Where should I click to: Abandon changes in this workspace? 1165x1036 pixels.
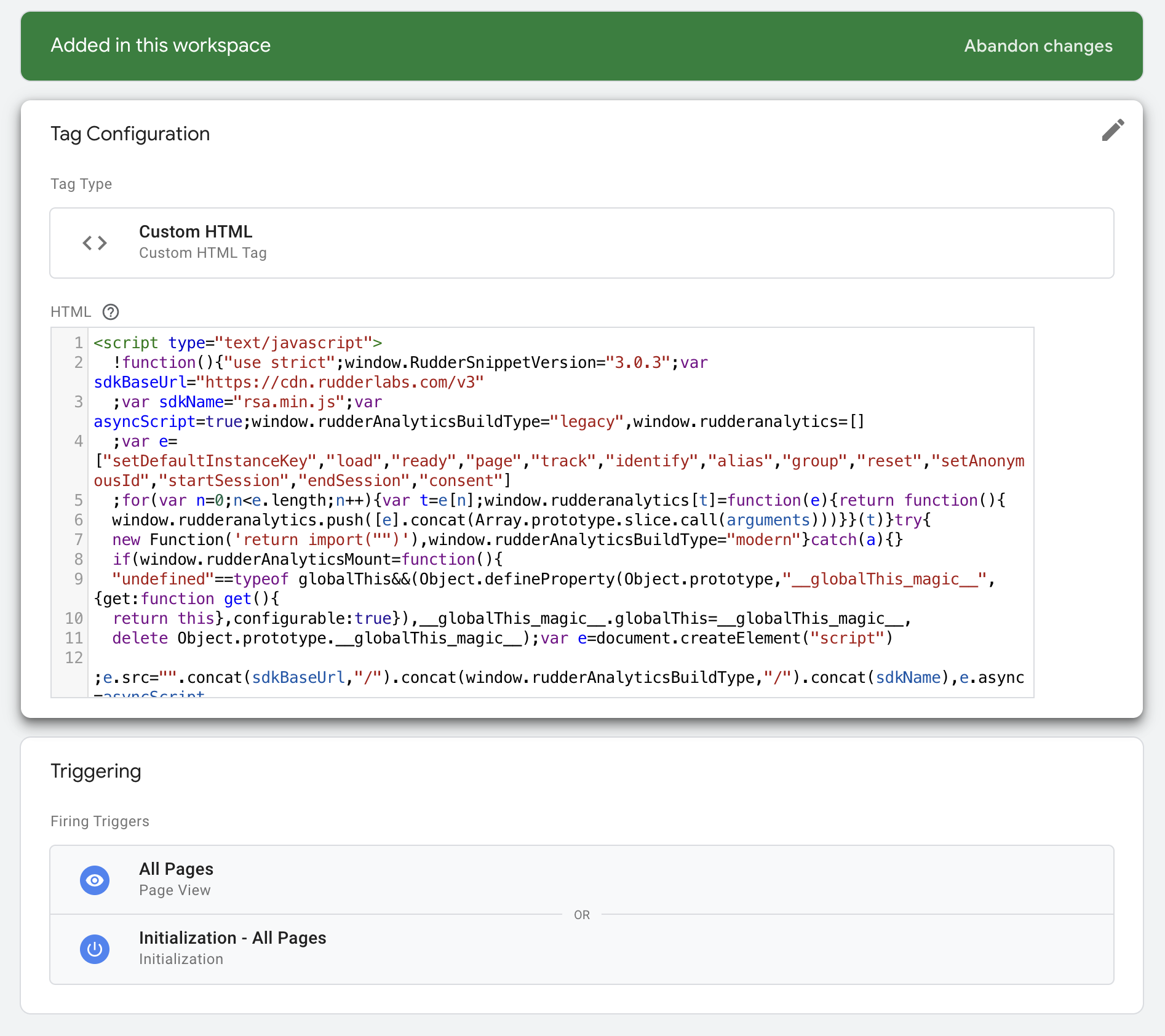point(1038,46)
